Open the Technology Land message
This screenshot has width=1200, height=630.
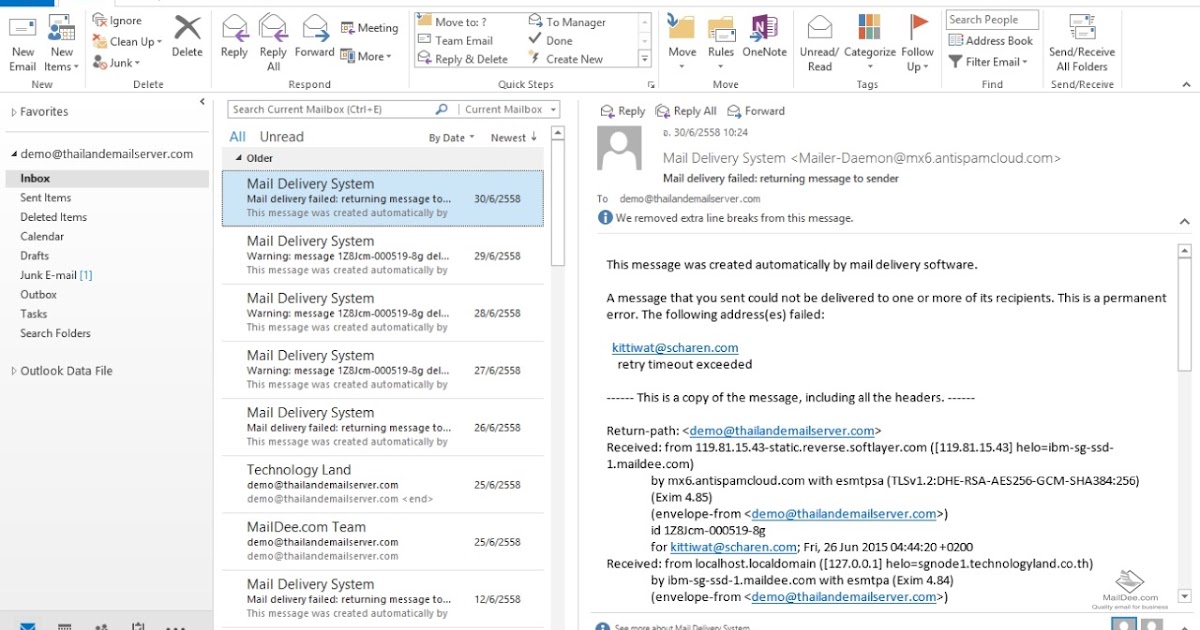[x=383, y=484]
